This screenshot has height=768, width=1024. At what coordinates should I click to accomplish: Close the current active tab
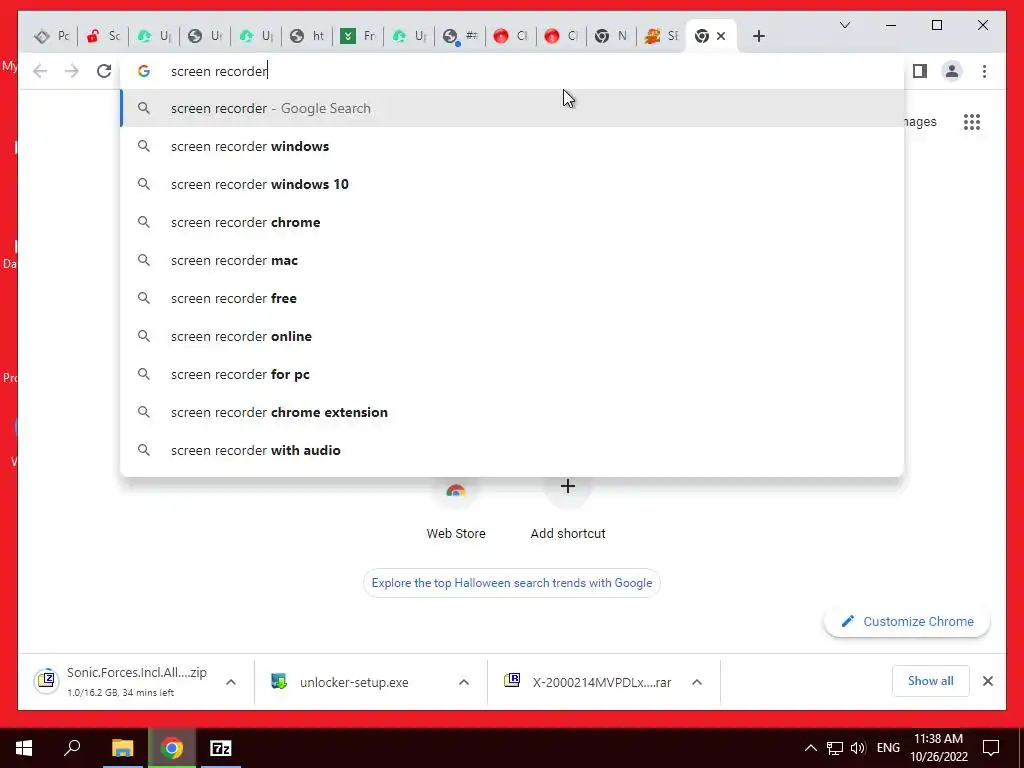click(x=721, y=37)
